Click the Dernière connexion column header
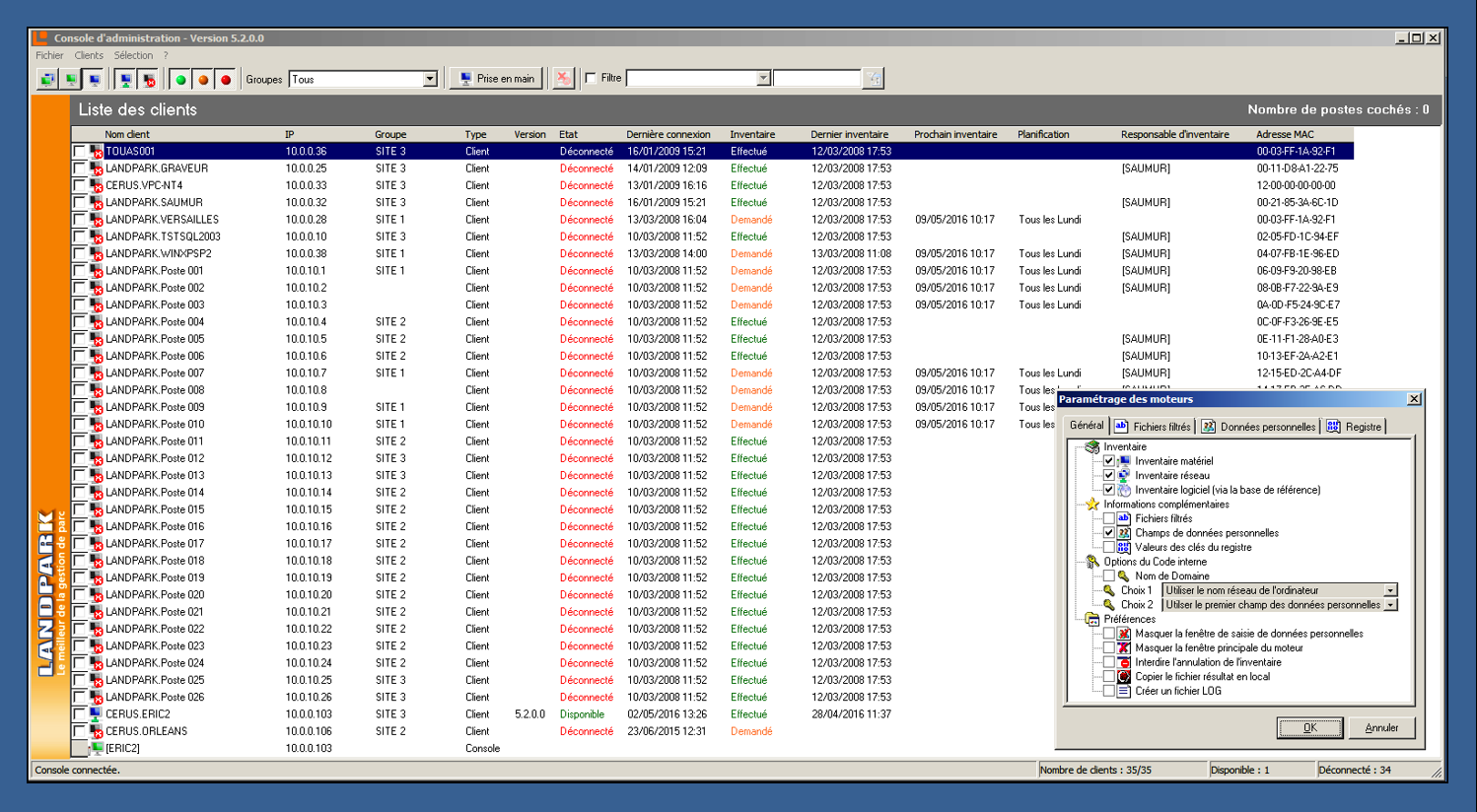 (x=668, y=135)
